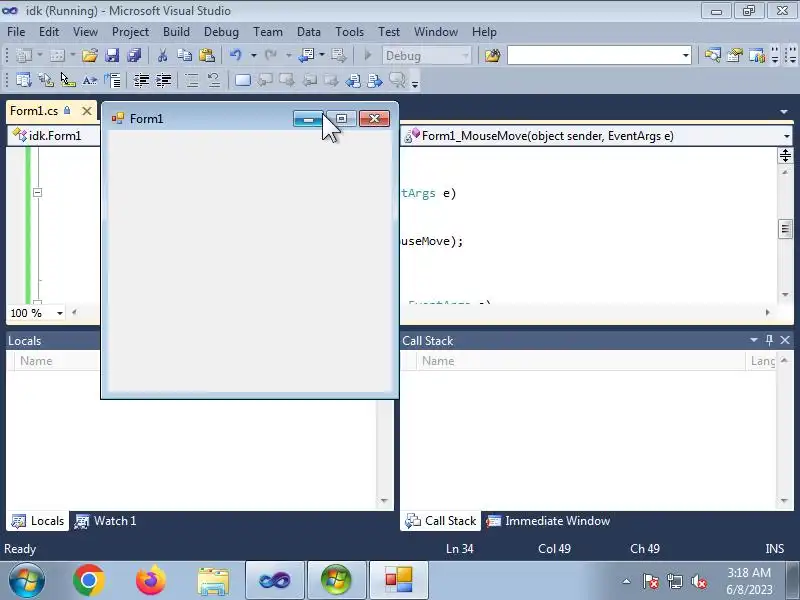Click the Display Quick Info icon
Image resolution: width=800 pixels, height=600 pixels.
pyautogui.click(x=68, y=80)
